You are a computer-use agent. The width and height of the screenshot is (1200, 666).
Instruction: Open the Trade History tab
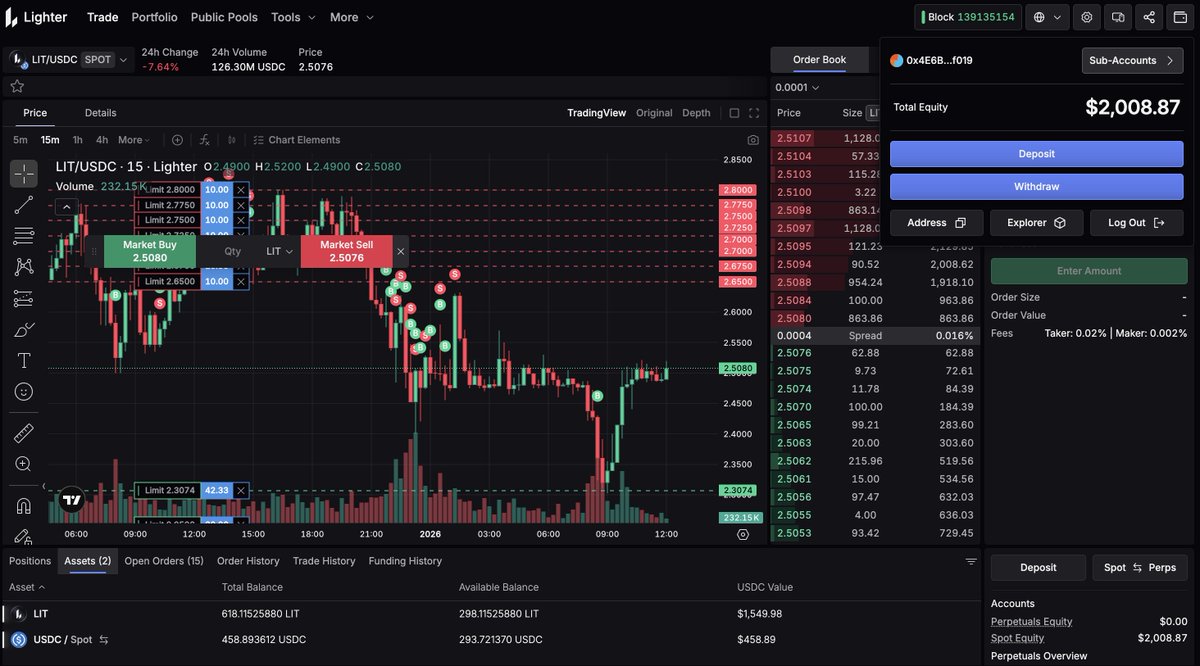click(x=324, y=561)
